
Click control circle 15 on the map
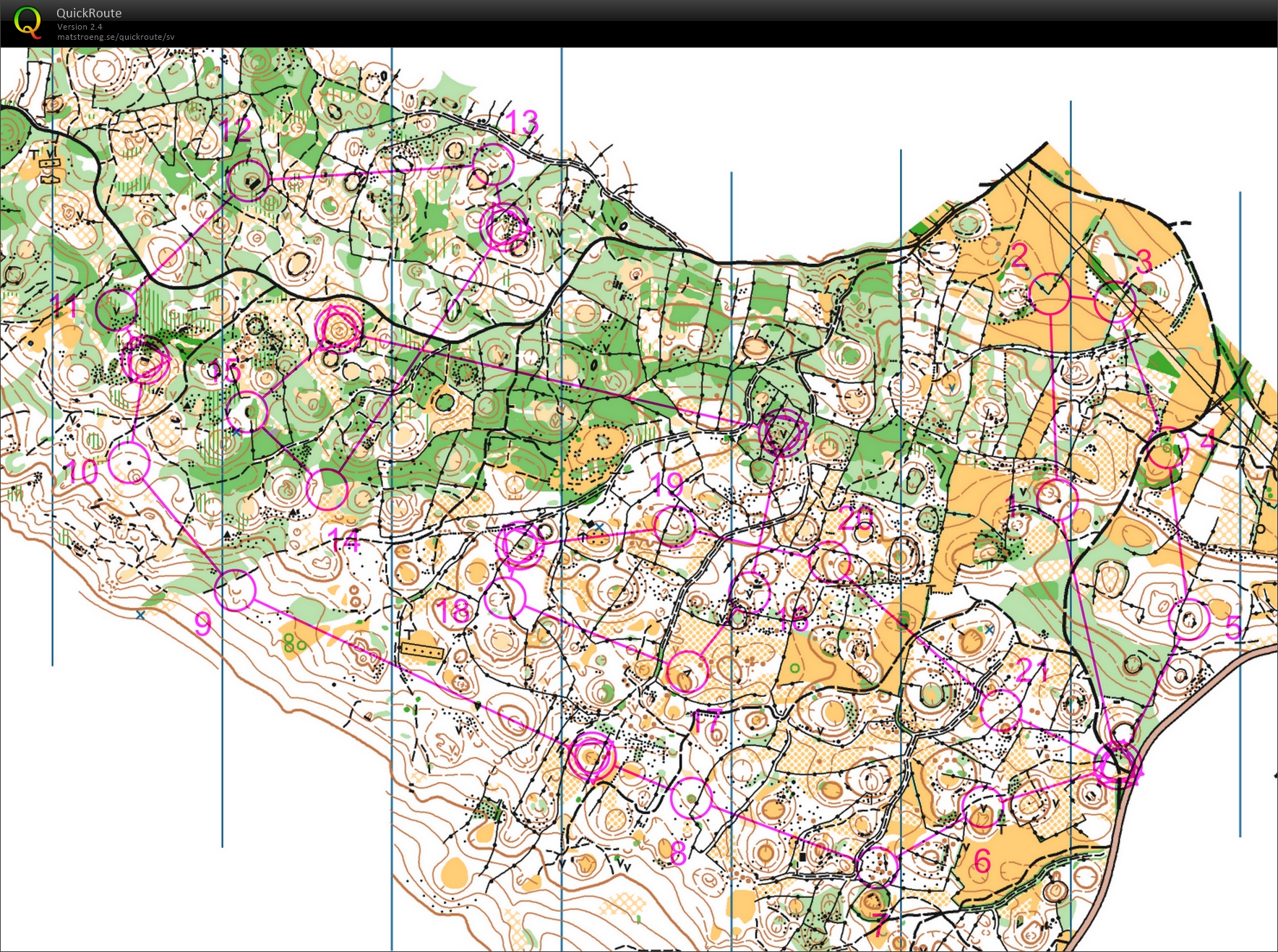pyautogui.click(x=247, y=412)
